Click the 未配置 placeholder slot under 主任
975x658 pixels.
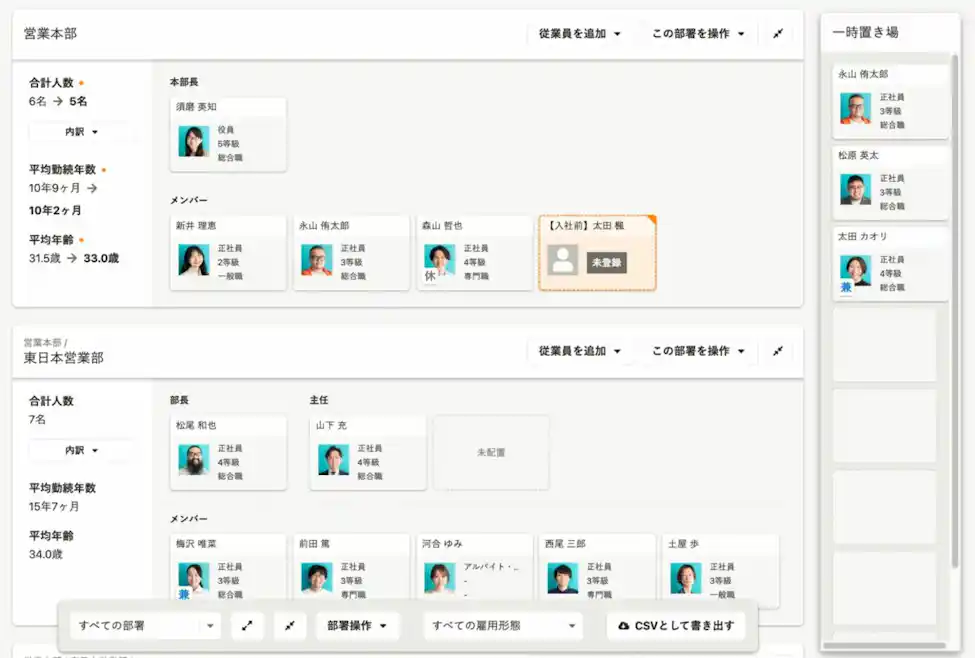(x=491, y=452)
